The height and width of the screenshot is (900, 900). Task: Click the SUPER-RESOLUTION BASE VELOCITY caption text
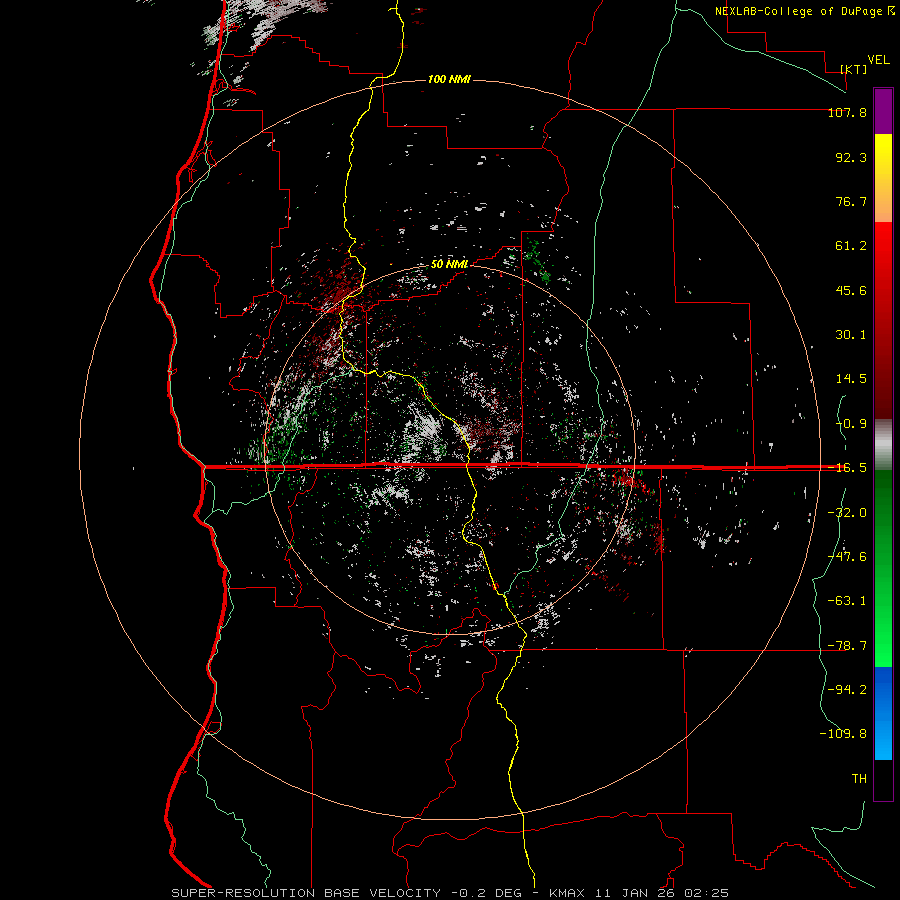point(306,893)
